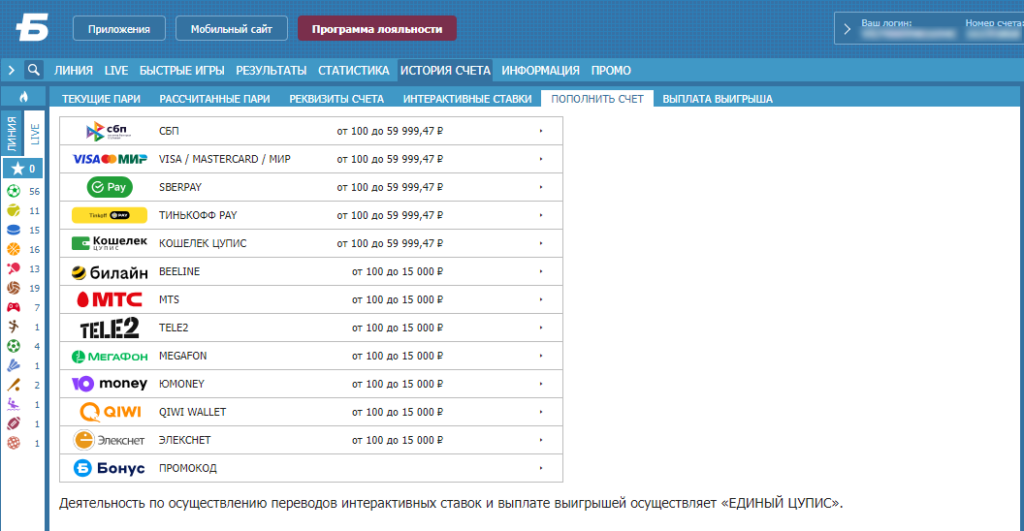The height and width of the screenshot is (531, 1024).
Task: Expand the ТИНЬКОФФ PAY row arrow
Action: point(541,216)
